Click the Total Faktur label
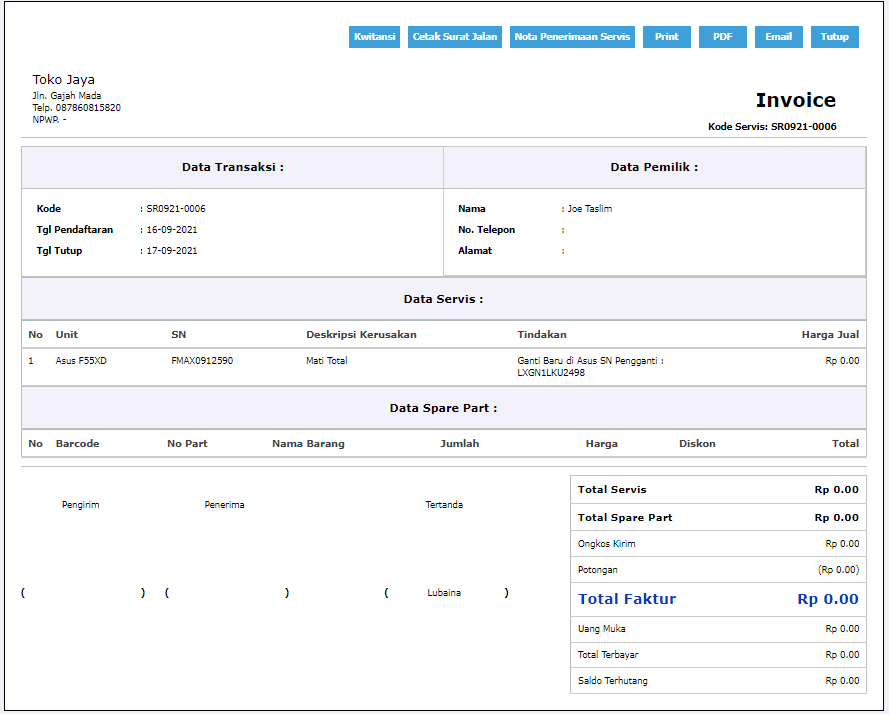 click(627, 599)
